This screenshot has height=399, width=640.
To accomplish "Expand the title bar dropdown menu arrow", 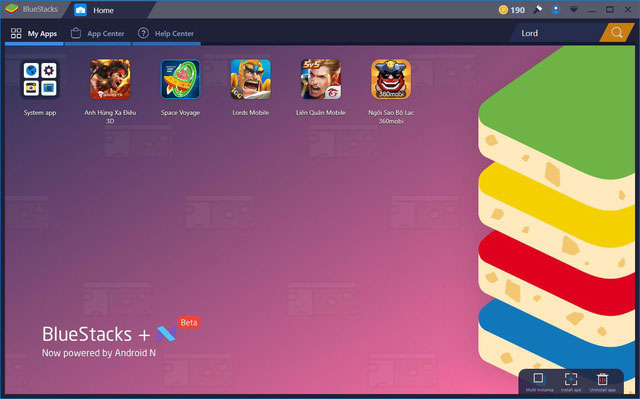I will tap(573, 9).
